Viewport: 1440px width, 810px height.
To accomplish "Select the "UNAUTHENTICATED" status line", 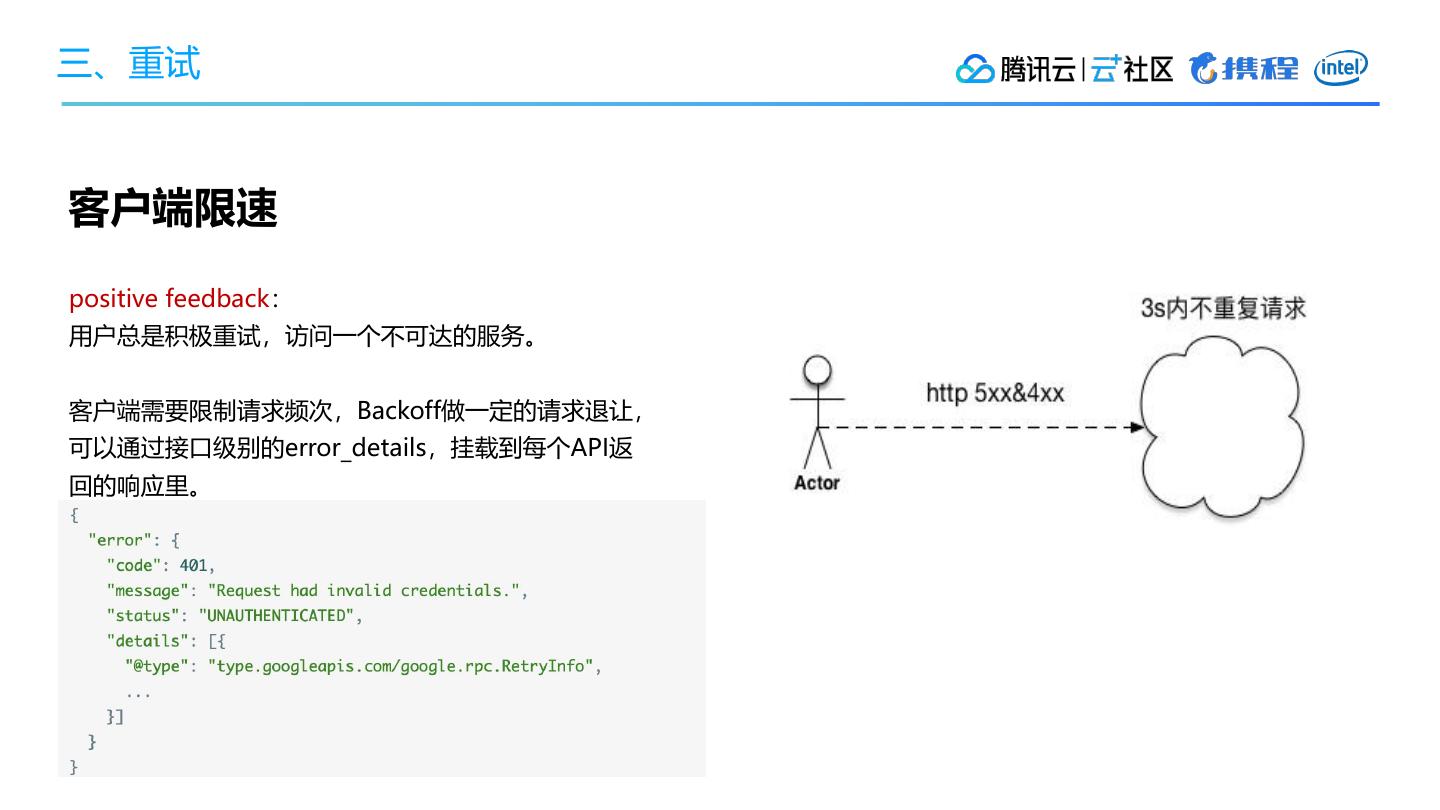I will click(234, 615).
